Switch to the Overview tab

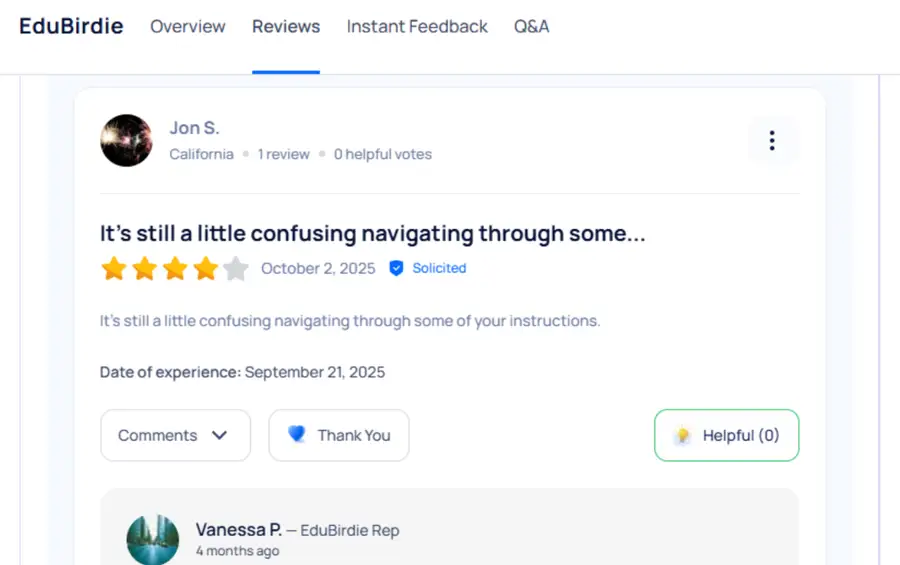[x=188, y=27]
